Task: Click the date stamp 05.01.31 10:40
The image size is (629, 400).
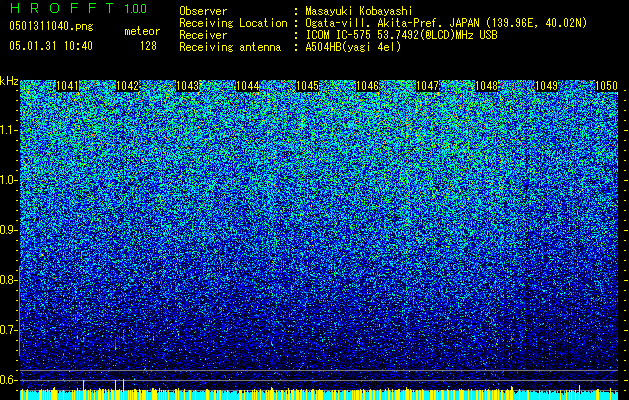Action: tap(51, 46)
